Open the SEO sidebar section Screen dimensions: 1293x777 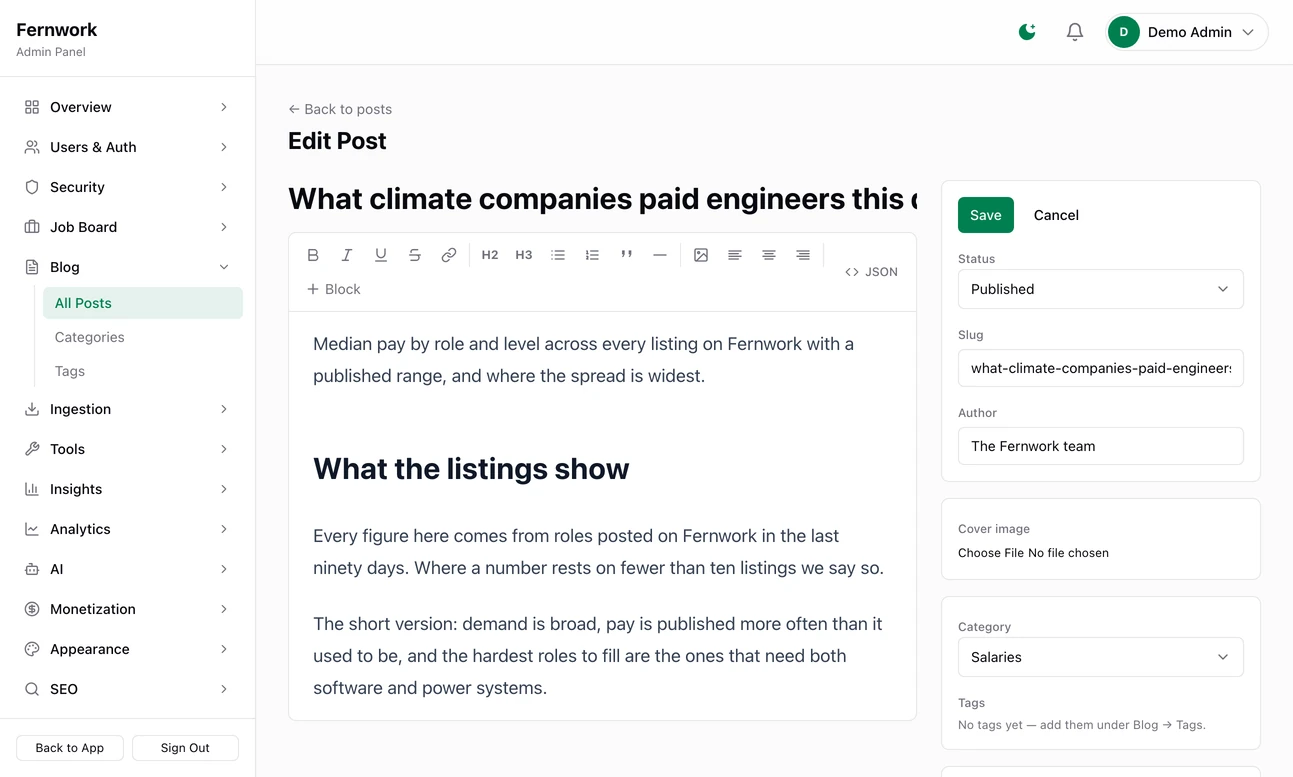(128, 689)
